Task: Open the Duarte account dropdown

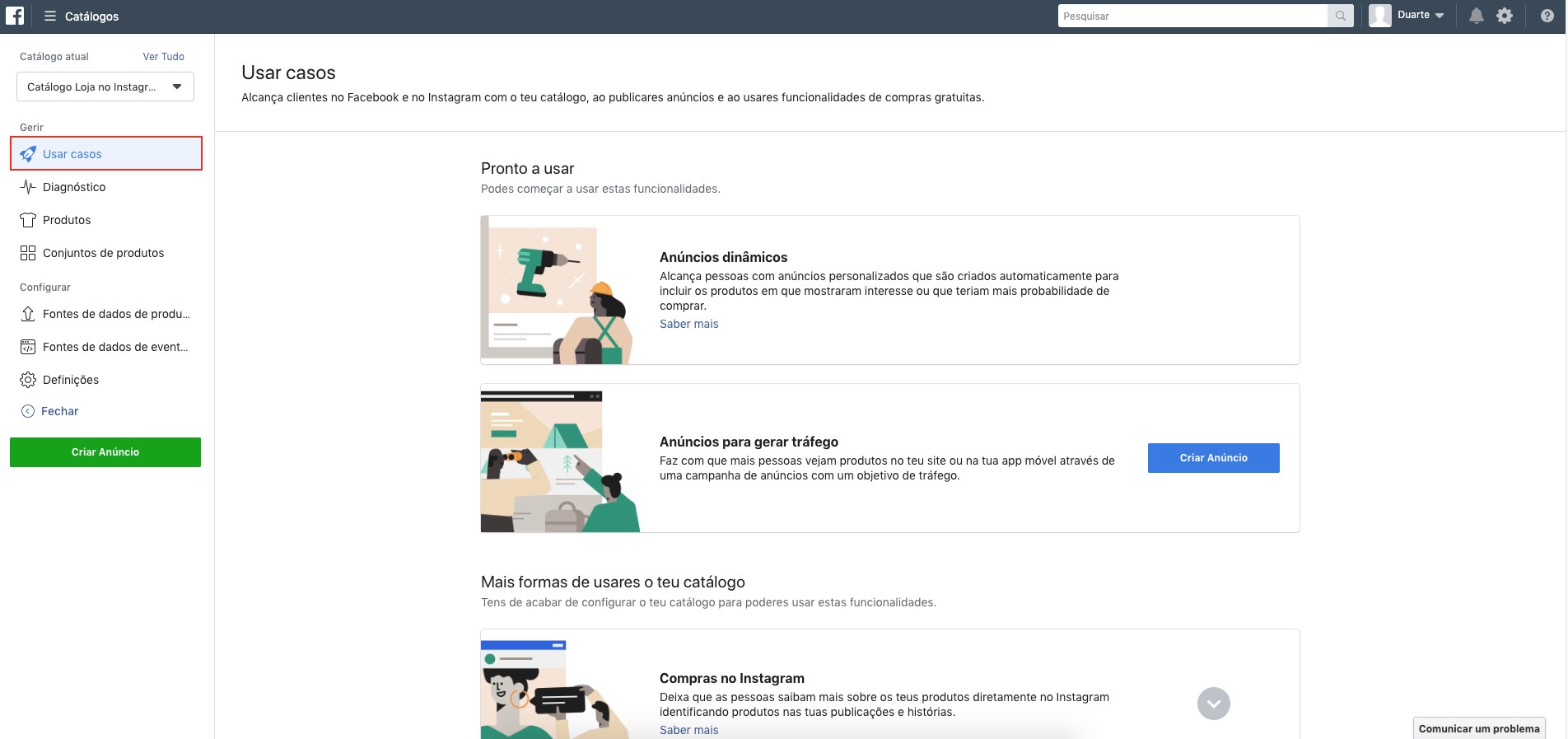Action: coord(1421,16)
